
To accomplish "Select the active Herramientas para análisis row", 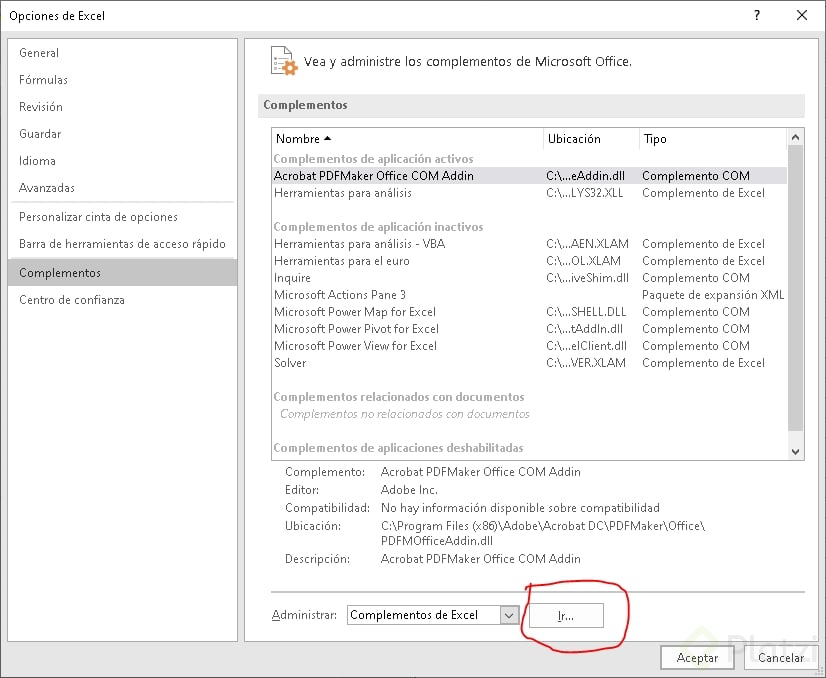I will coord(529,193).
